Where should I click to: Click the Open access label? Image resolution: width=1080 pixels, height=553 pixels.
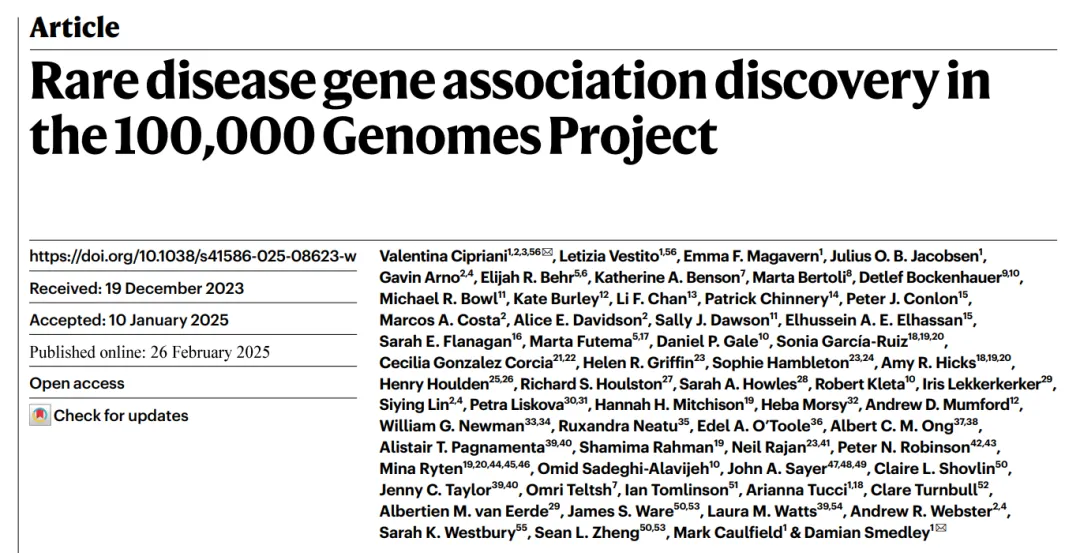pyautogui.click(x=77, y=383)
